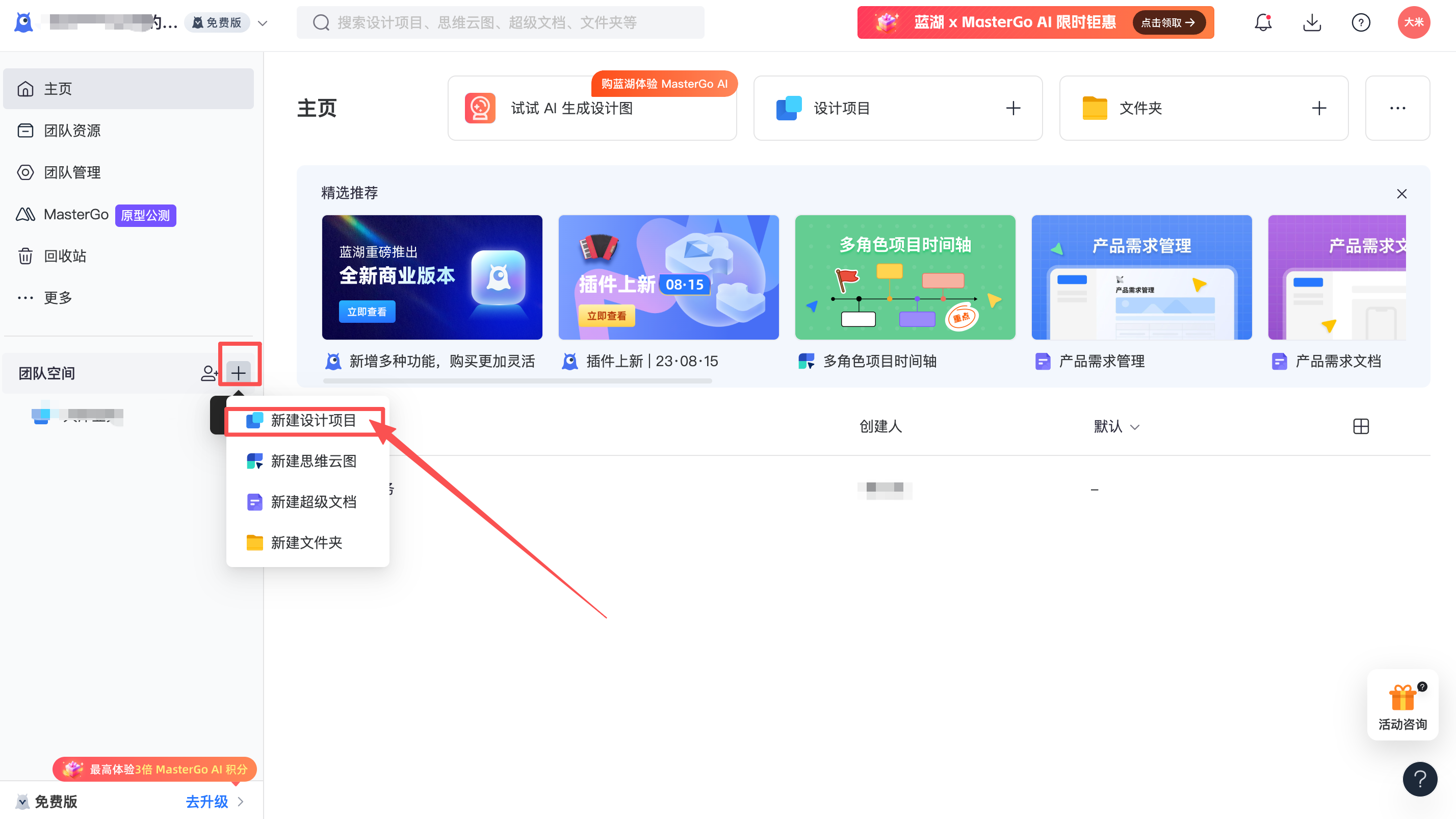Click the invite member icon in 团队空间

point(209,373)
